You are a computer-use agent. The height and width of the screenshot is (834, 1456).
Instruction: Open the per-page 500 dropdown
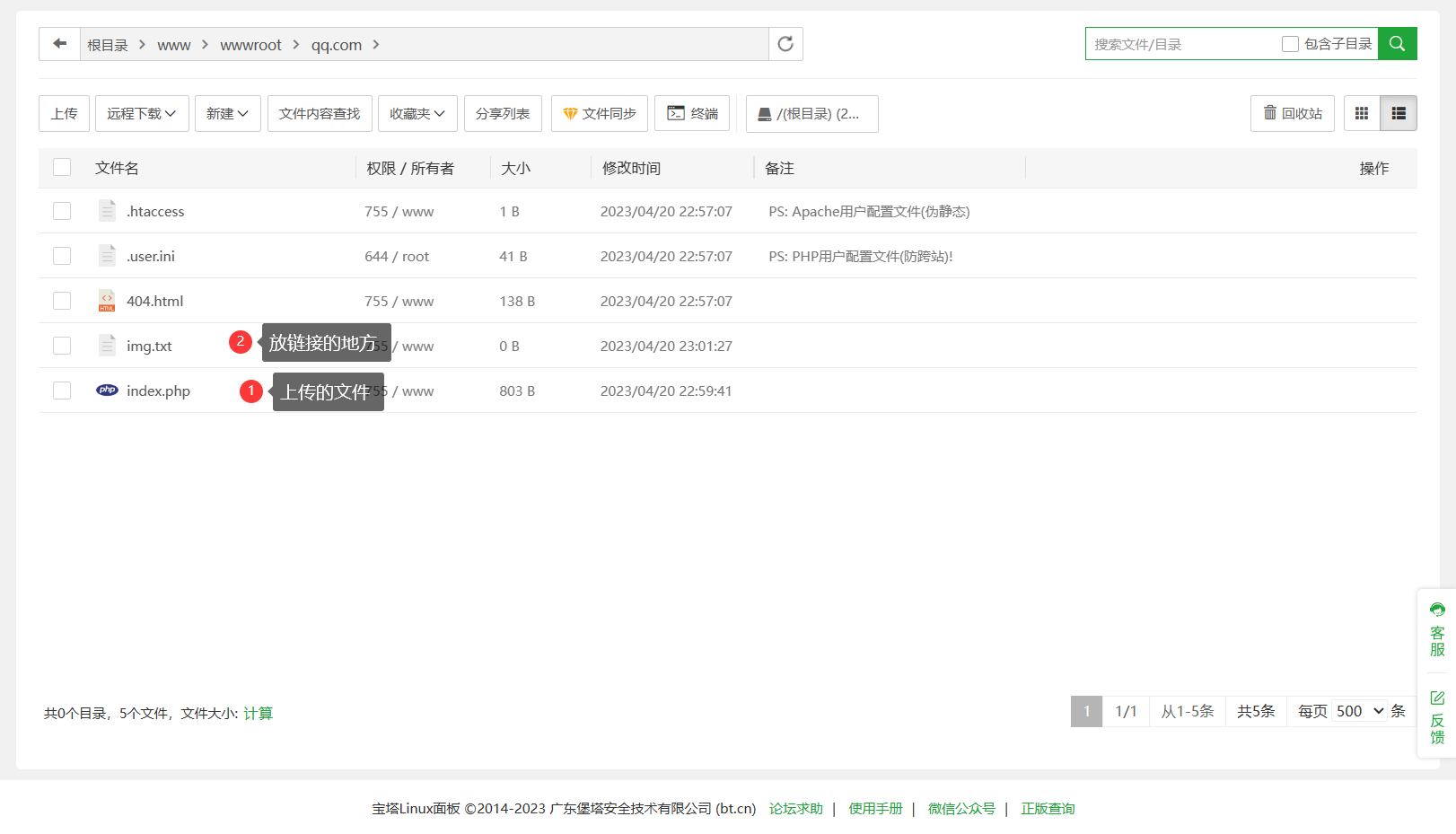pos(1359,711)
